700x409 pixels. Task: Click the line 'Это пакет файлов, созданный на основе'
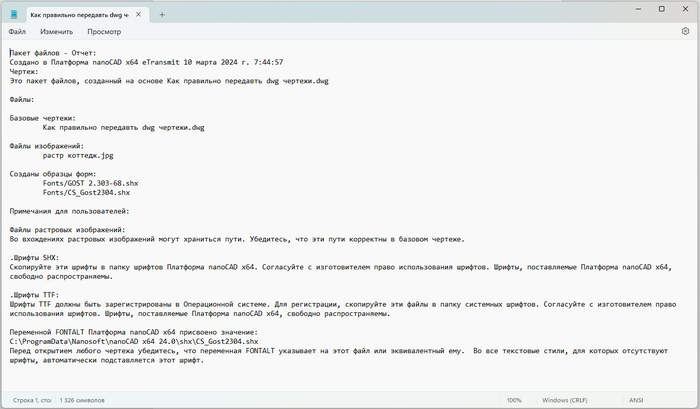pos(169,81)
